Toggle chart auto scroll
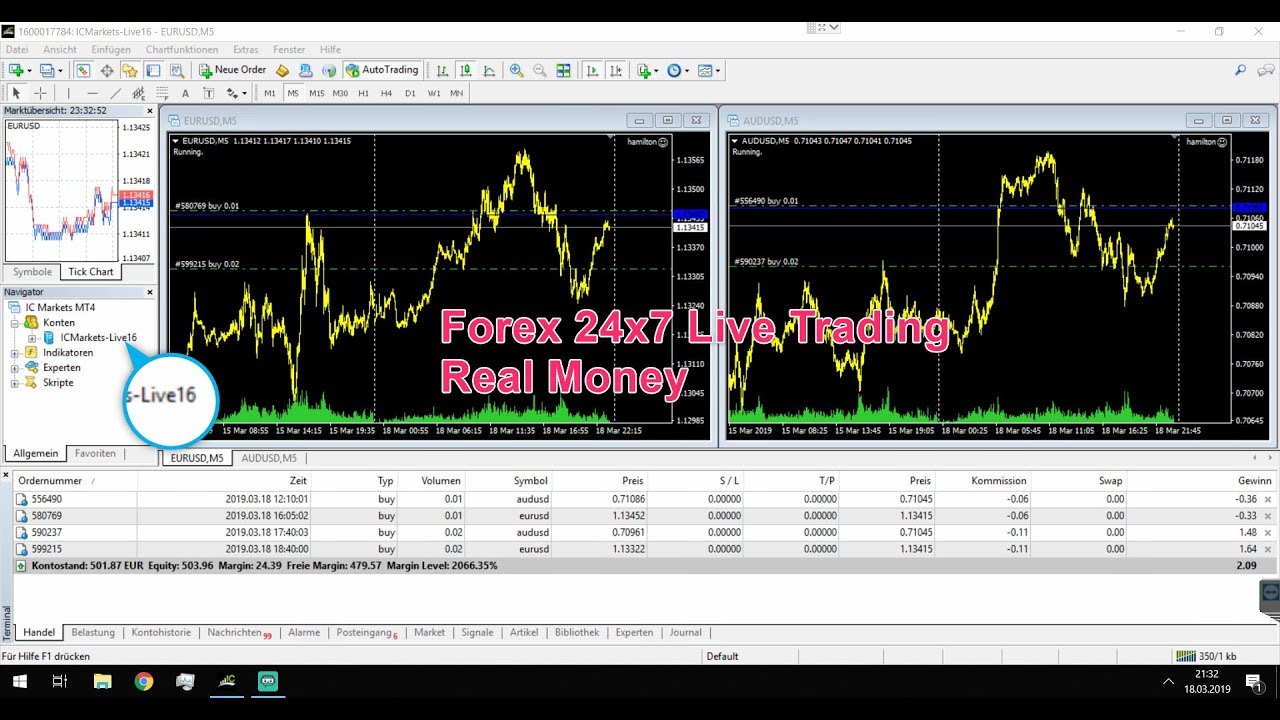 point(592,70)
